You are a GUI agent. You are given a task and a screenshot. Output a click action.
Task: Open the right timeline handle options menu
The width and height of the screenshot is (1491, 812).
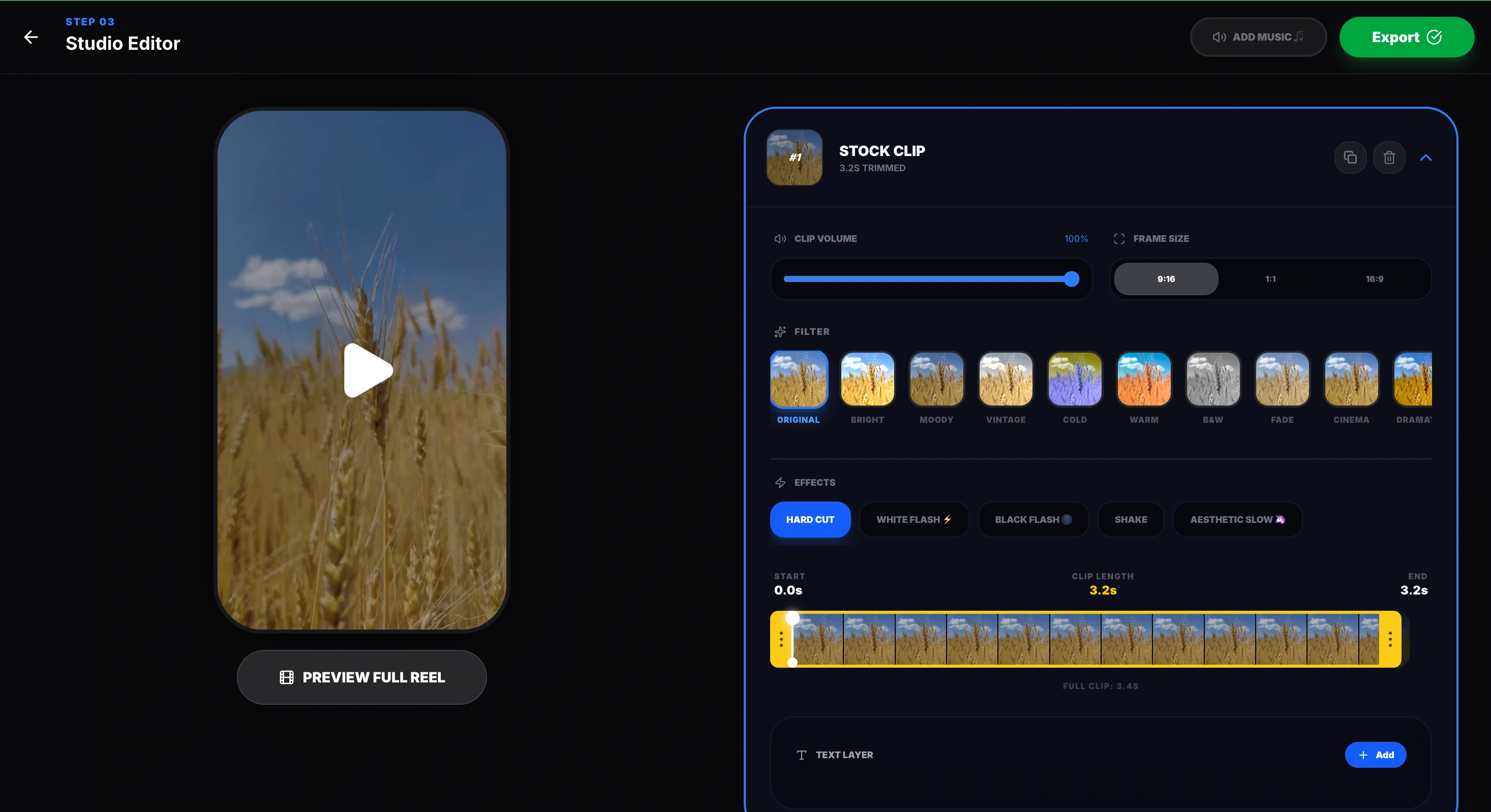coord(1390,640)
